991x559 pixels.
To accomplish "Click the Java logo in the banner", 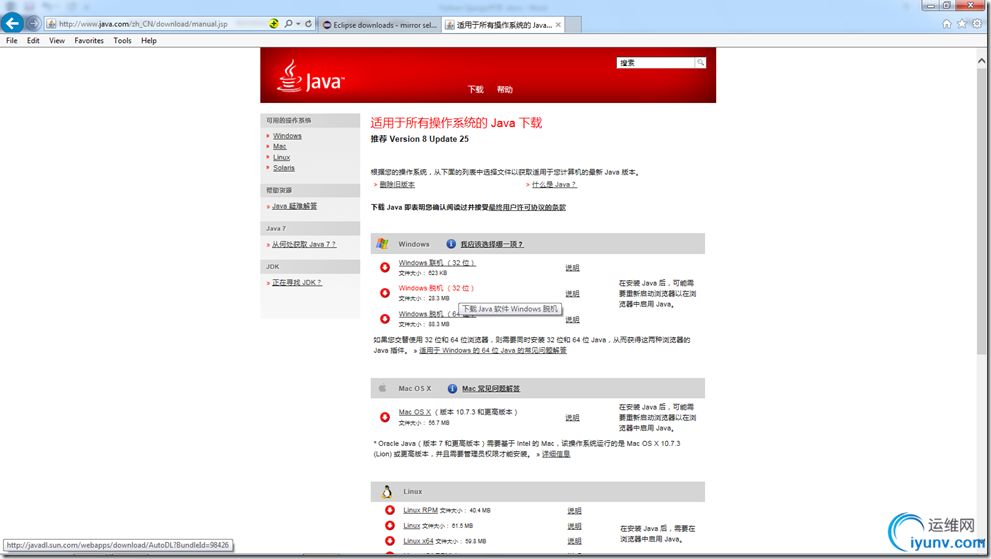I will pyautogui.click(x=310, y=76).
